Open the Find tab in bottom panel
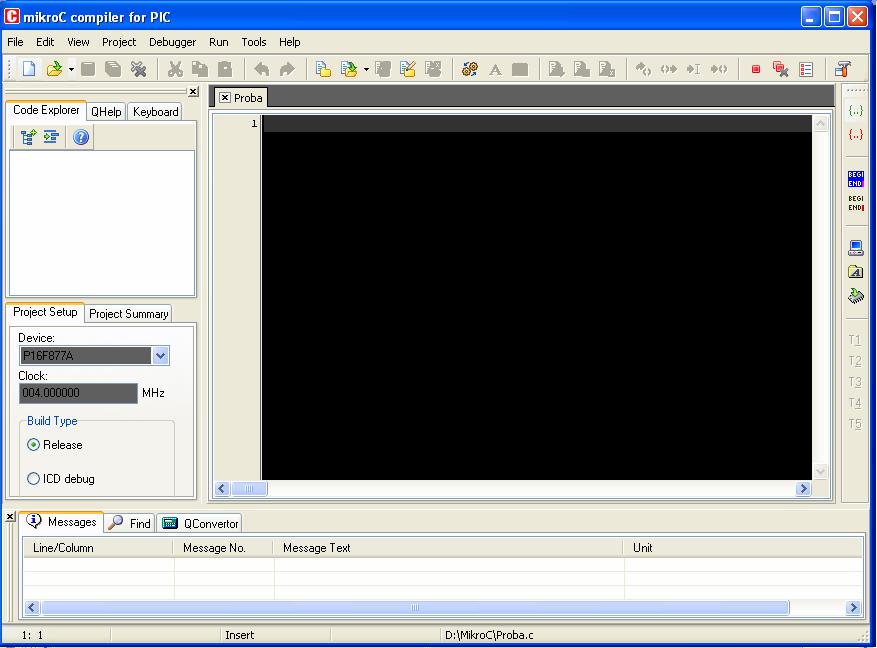Viewport: 877px width, 648px height. (130, 523)
